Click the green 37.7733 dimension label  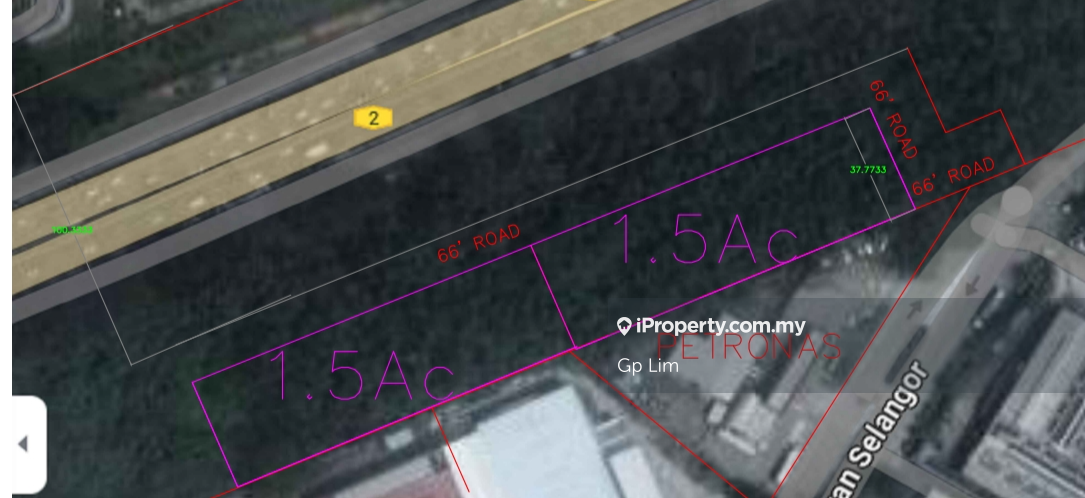pos(868,169)
